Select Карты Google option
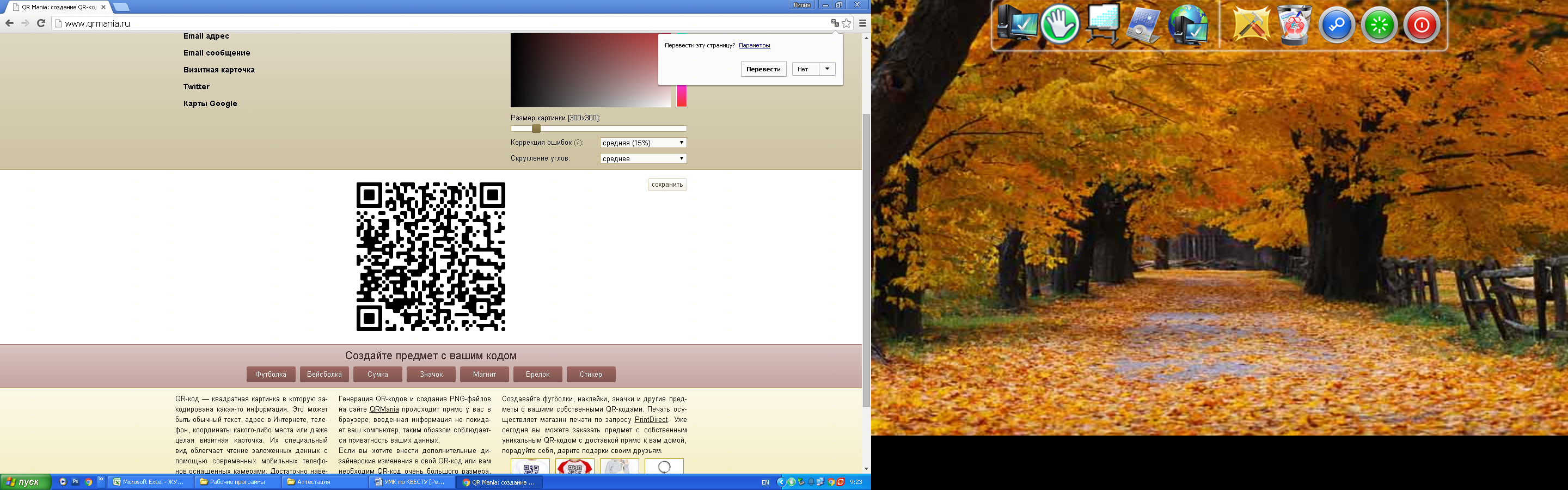Screen dimensions: 1568x490 click(x=210, y=103)
